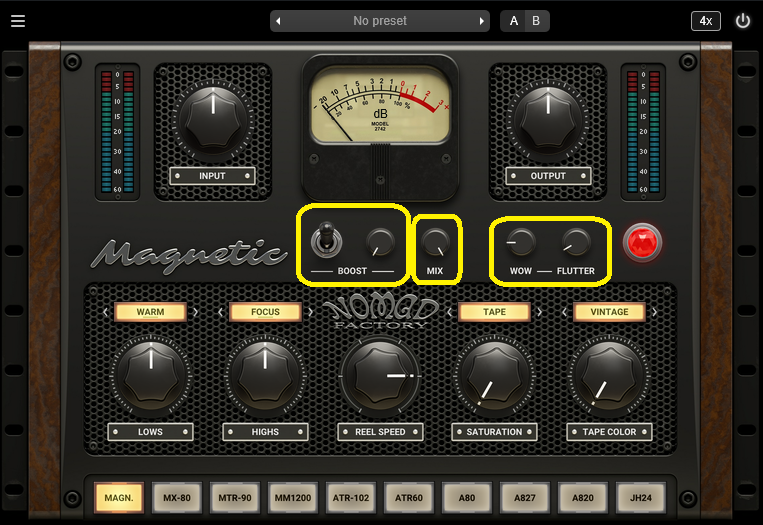Click the REEL SPEED label plate
The height and width of the screenshot is (525, 763).
coord(380,432)
